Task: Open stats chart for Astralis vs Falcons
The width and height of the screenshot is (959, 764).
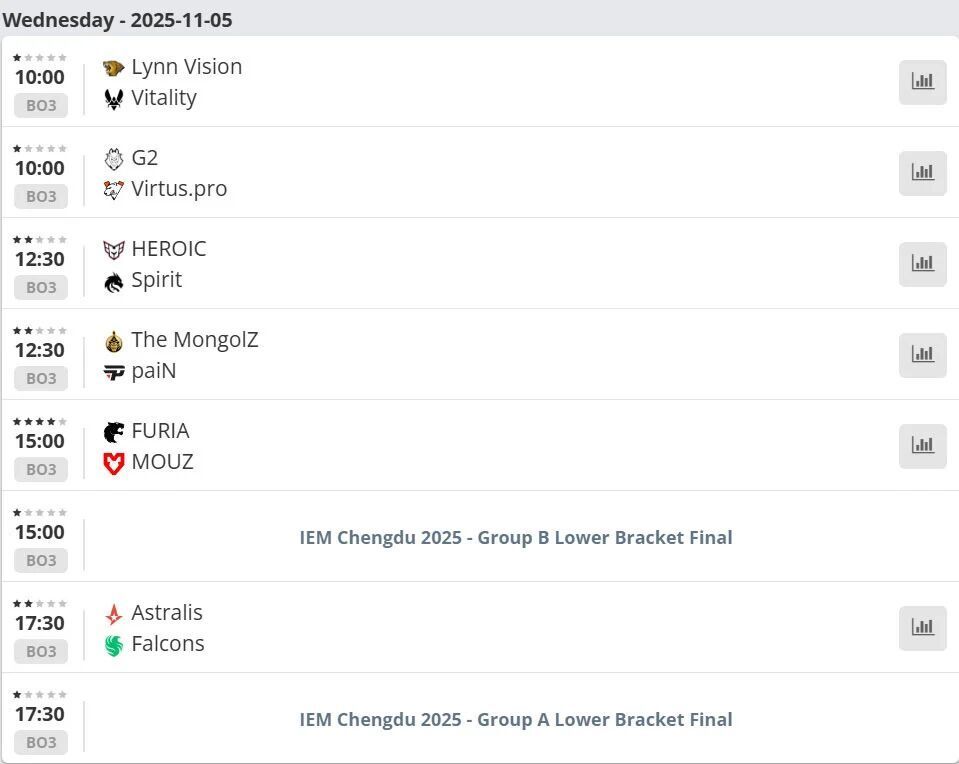Action: [922, 628]
